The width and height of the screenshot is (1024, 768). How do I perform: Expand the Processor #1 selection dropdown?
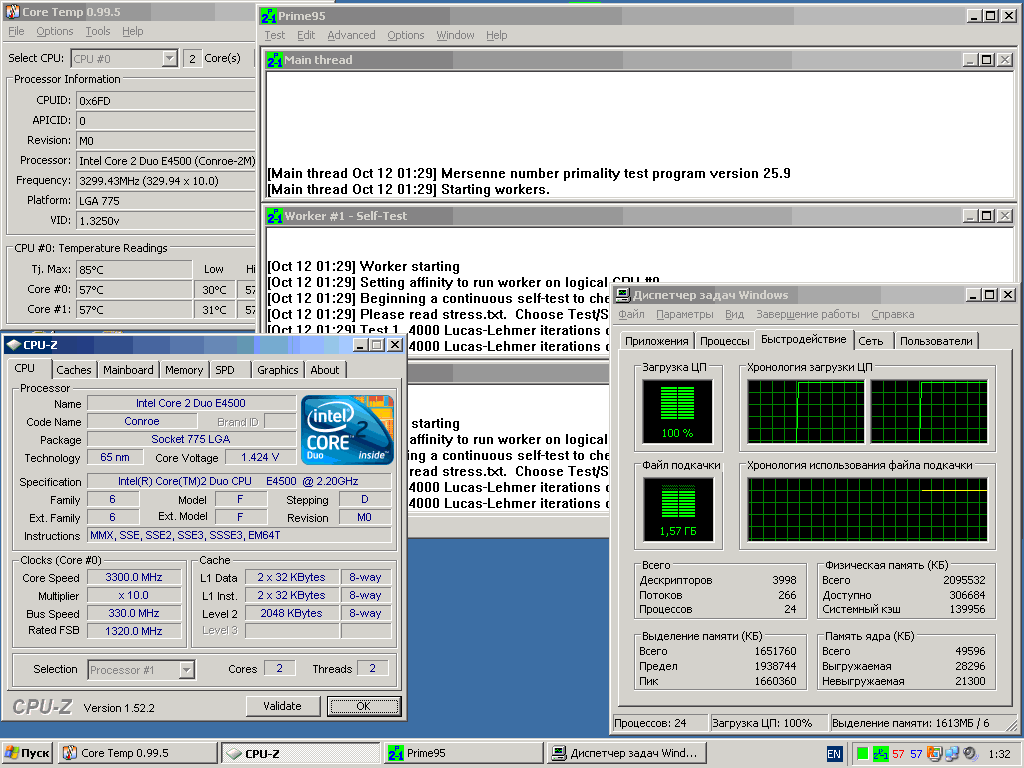click(186, 670)
